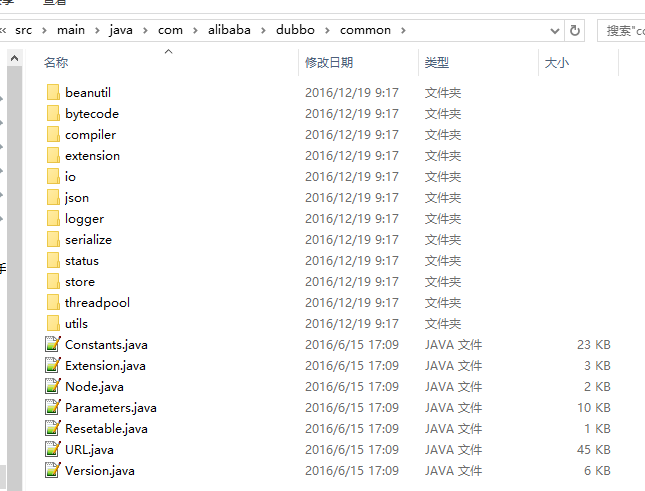The height and width of the screenshot is (491, 645).
Task: Expand the chevron after src in path
Action: [44, 30]
